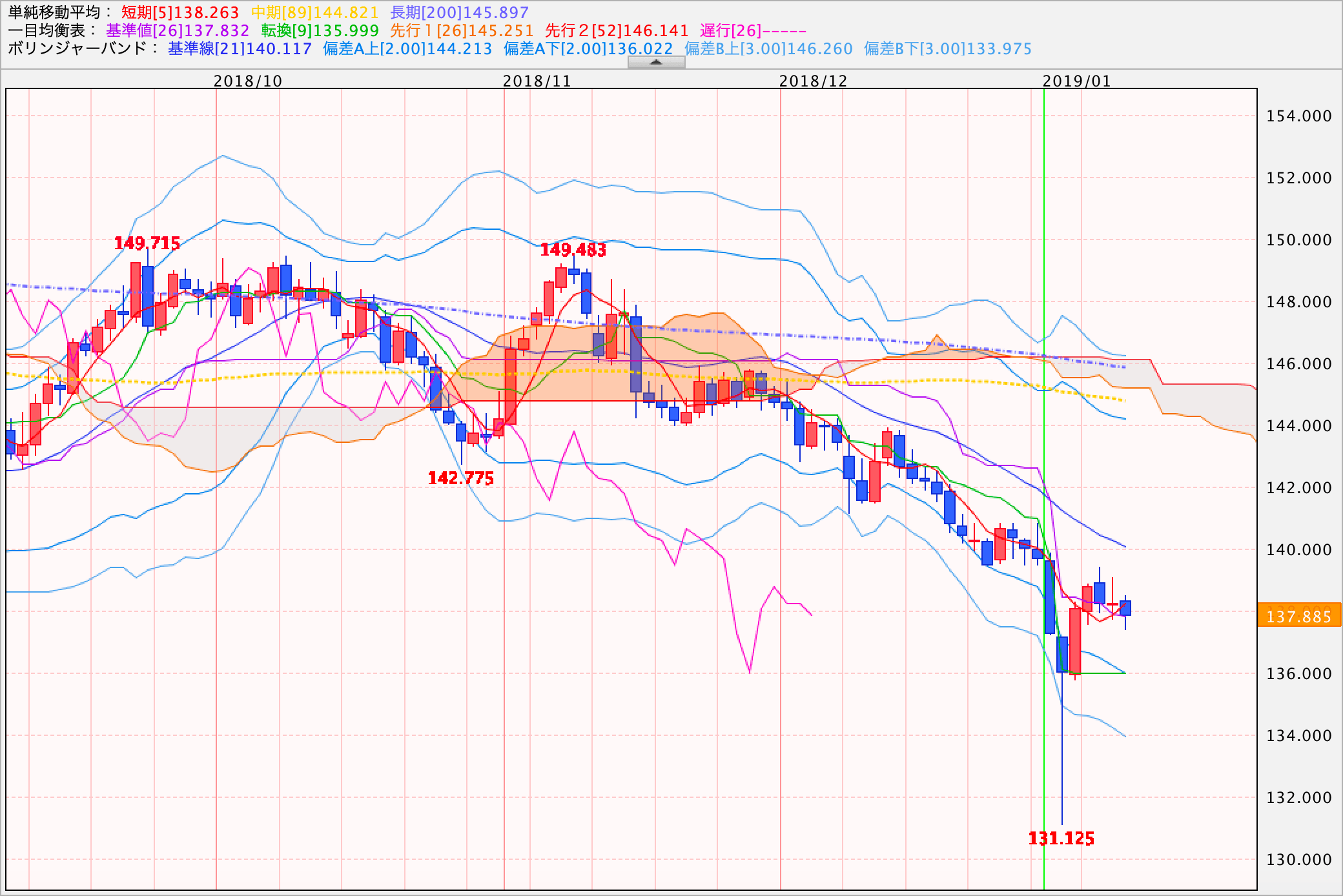
Task: Click the 149.483 high price annotation
Action: point(573,250)
